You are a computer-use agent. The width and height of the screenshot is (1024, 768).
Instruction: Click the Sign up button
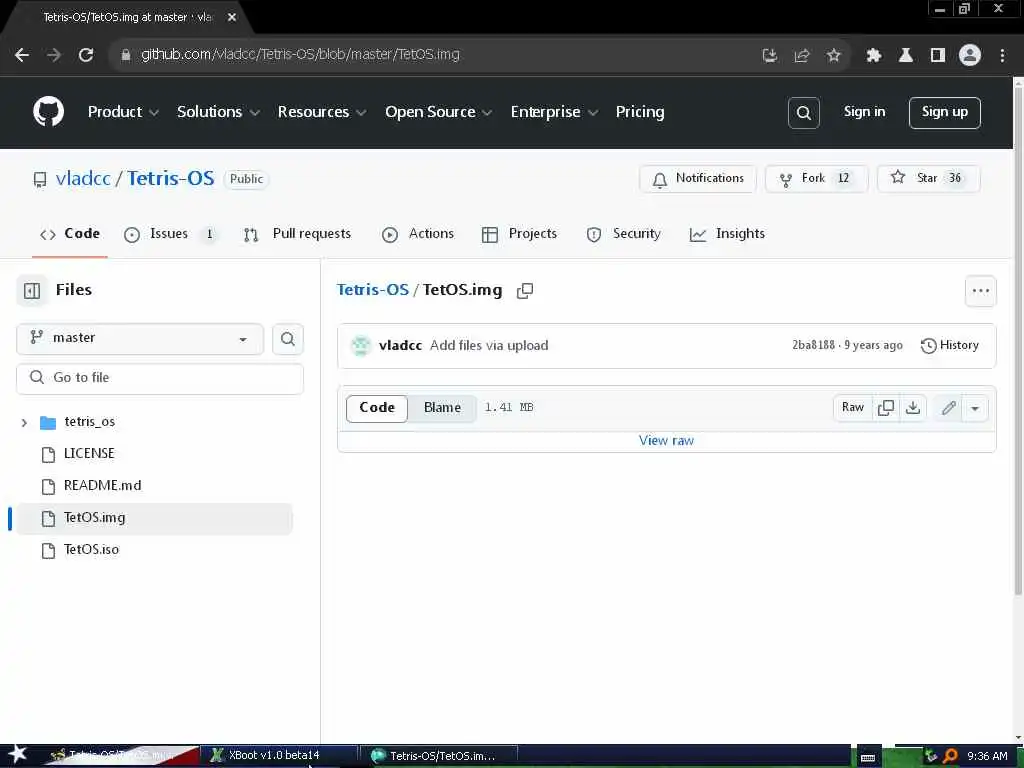pyautogui.click(x=944, y=113)
